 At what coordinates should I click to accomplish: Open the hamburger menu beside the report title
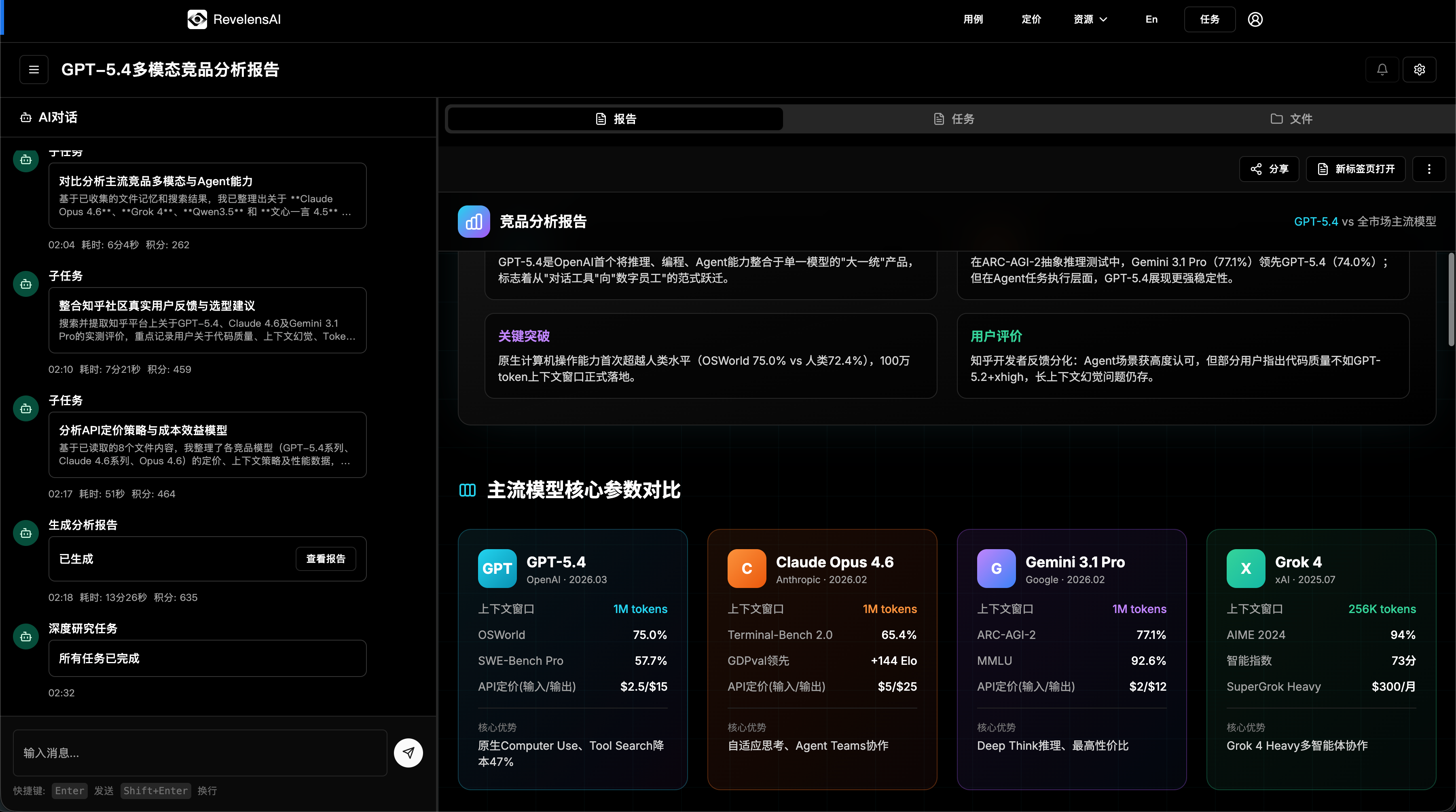(33, 70)
